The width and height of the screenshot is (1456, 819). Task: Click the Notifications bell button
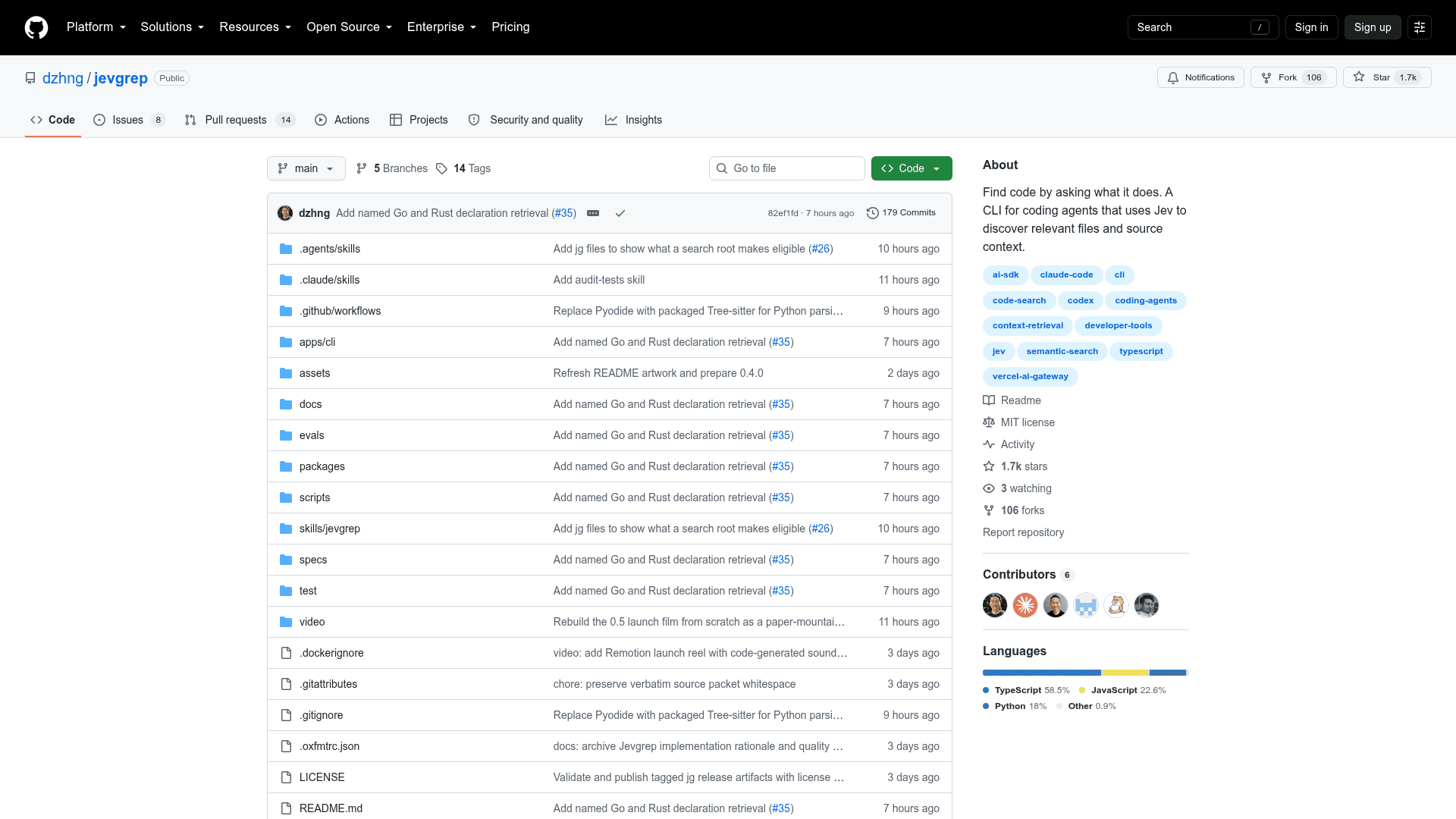click(1200, 77)
